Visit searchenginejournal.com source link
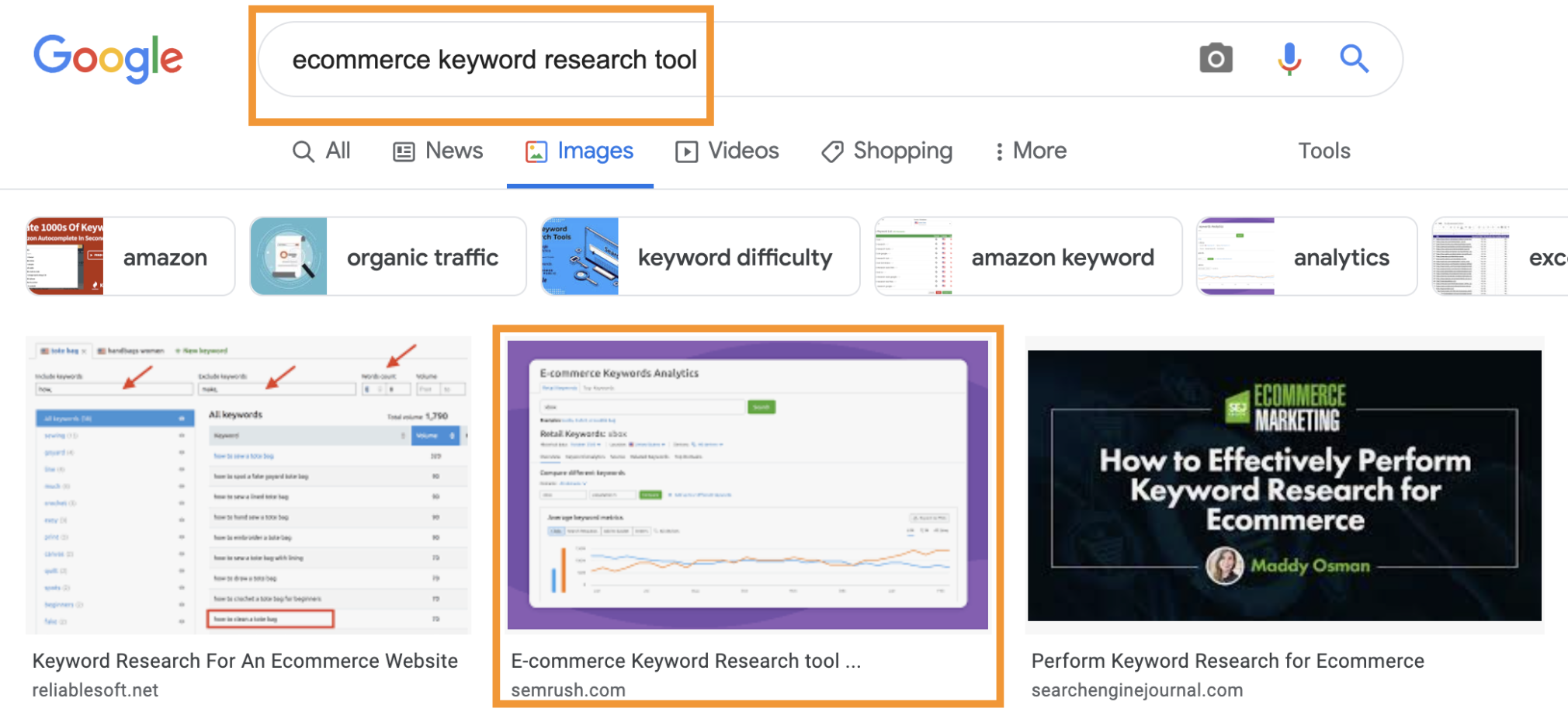 tap(1137, 690)
